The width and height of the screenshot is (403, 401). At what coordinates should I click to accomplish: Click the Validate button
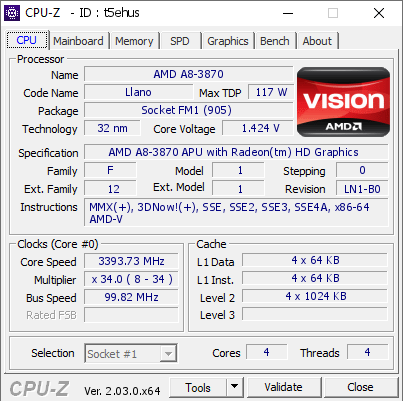click(x=284, y=387)
